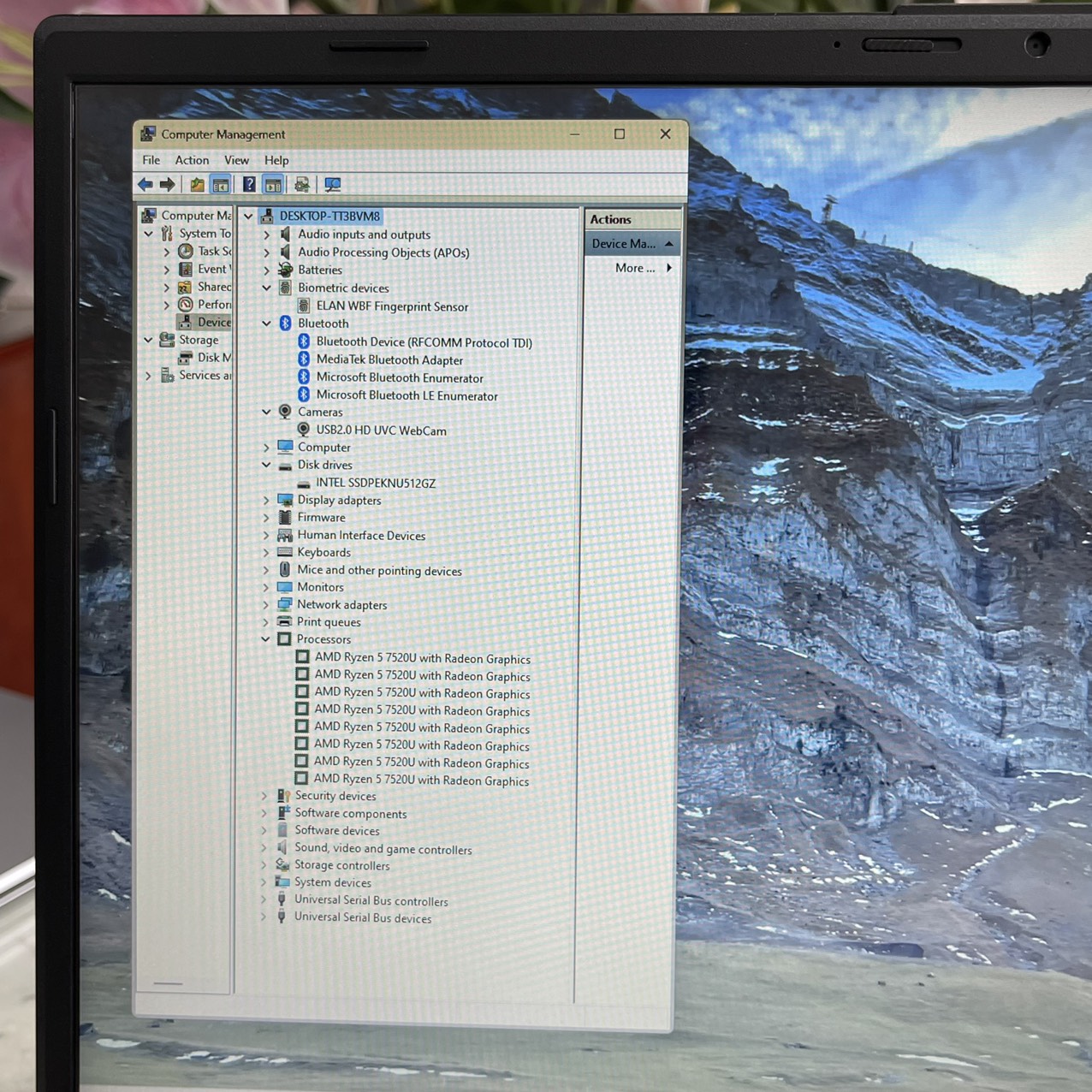Expand the Network adapters category

click(x=266, y=604)
